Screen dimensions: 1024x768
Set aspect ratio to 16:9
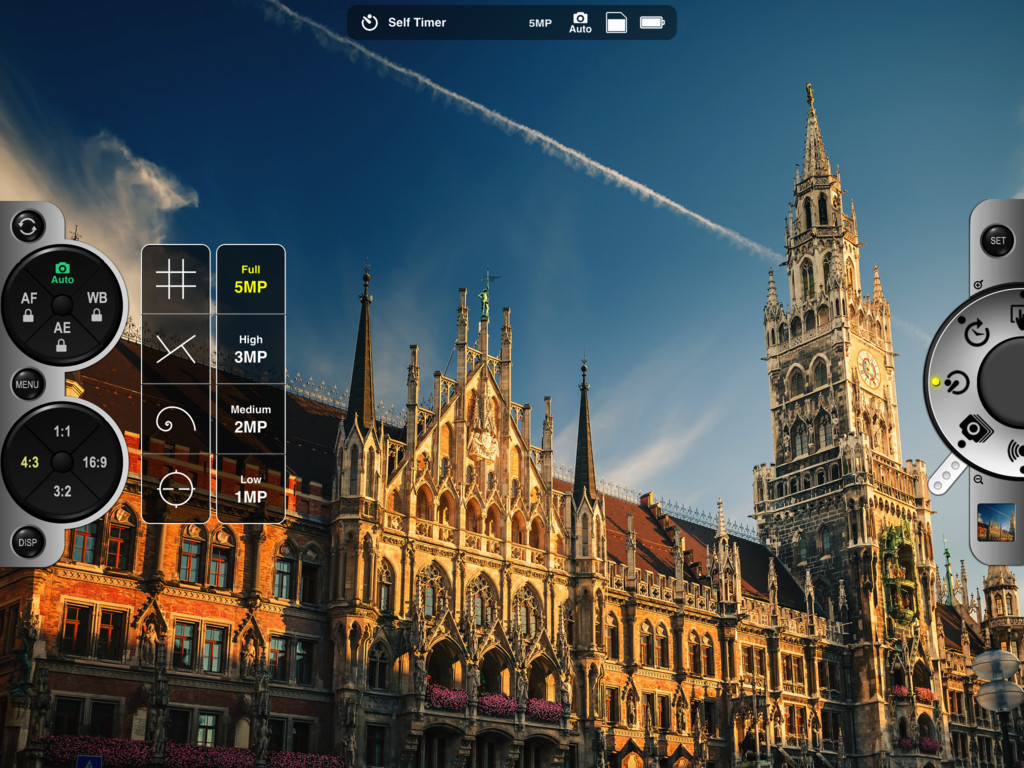tap(95, 462)
